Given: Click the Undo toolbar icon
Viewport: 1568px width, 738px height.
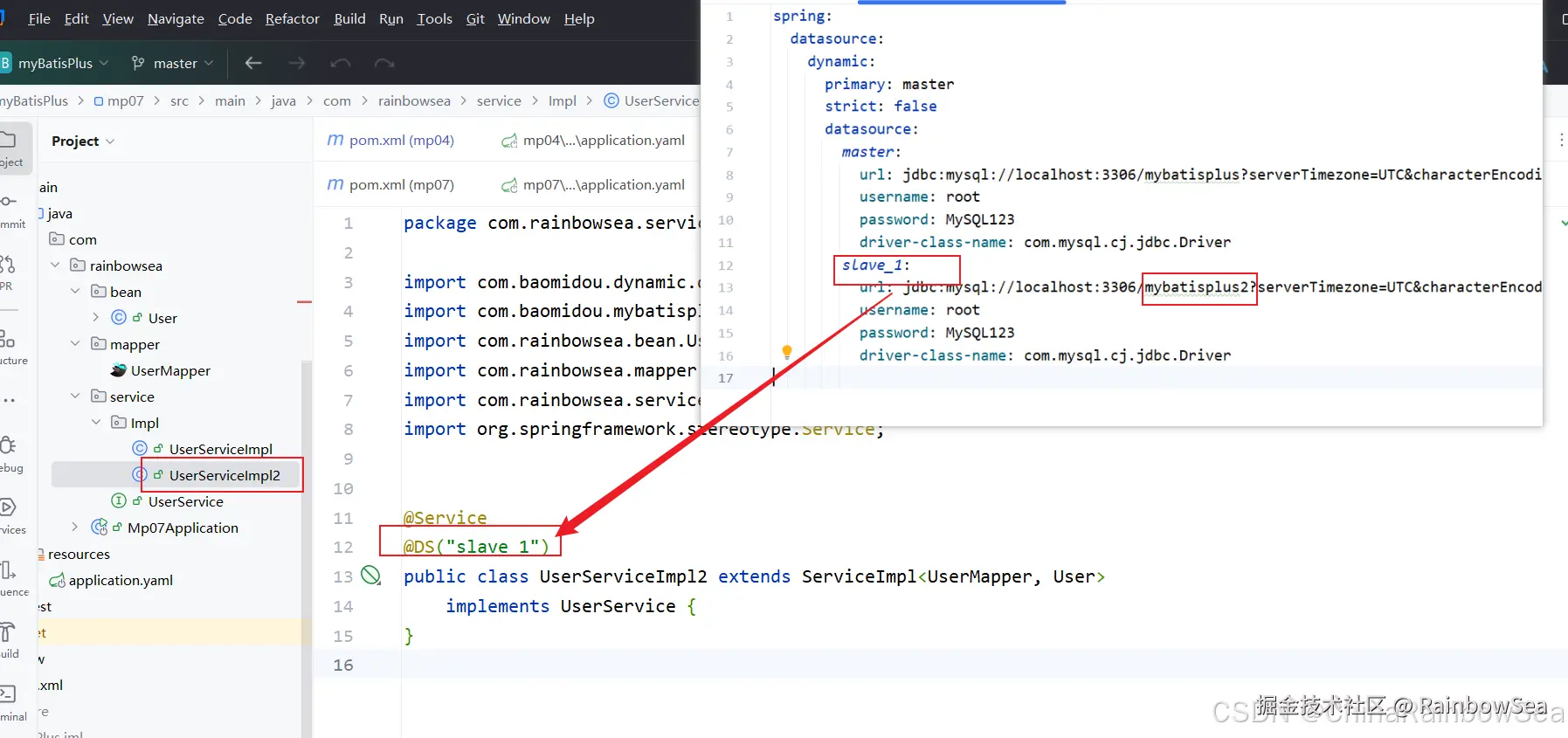Looking at the screenshot, I should click(341, 63).
